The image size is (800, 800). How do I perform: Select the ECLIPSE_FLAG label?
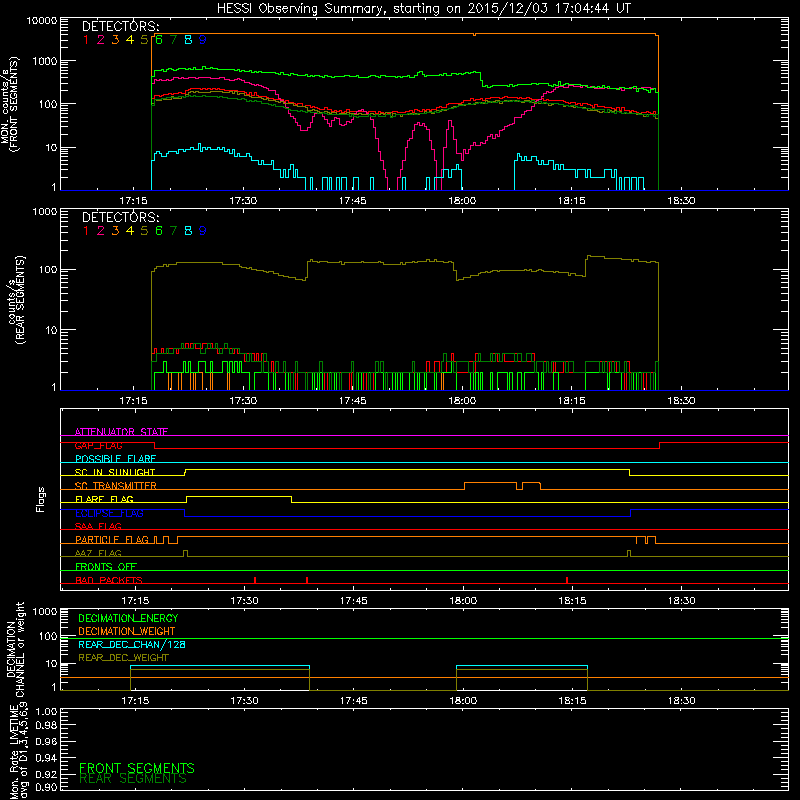pos(109,513)
